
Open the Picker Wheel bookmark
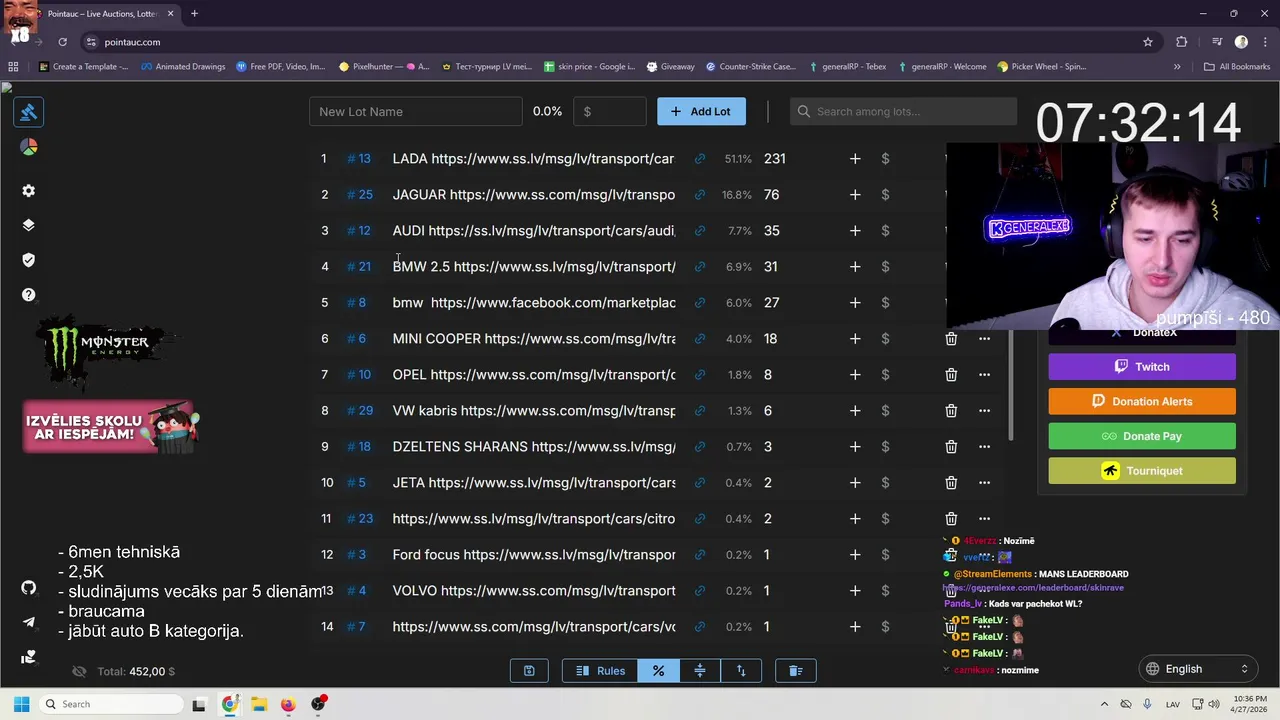[x=1042, y=67]
